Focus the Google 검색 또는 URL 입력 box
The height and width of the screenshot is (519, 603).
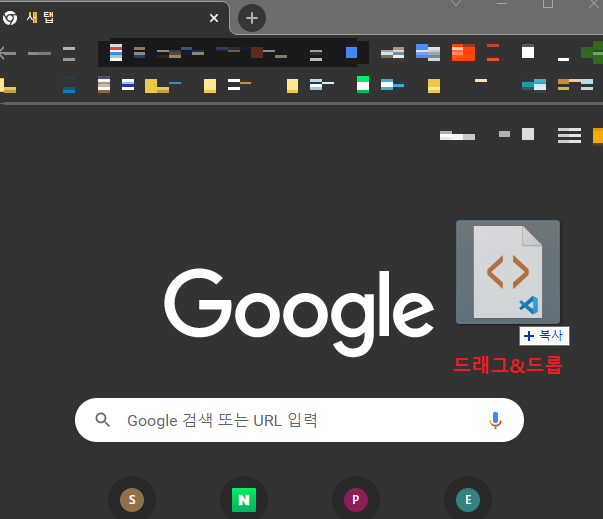point(299,420)
